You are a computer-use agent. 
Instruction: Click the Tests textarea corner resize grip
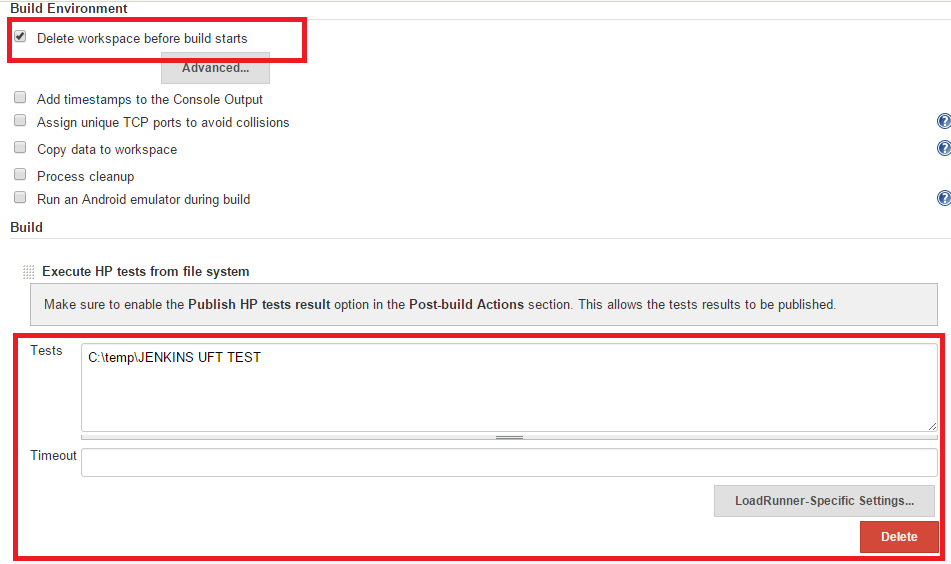click(x=932, y=426)
